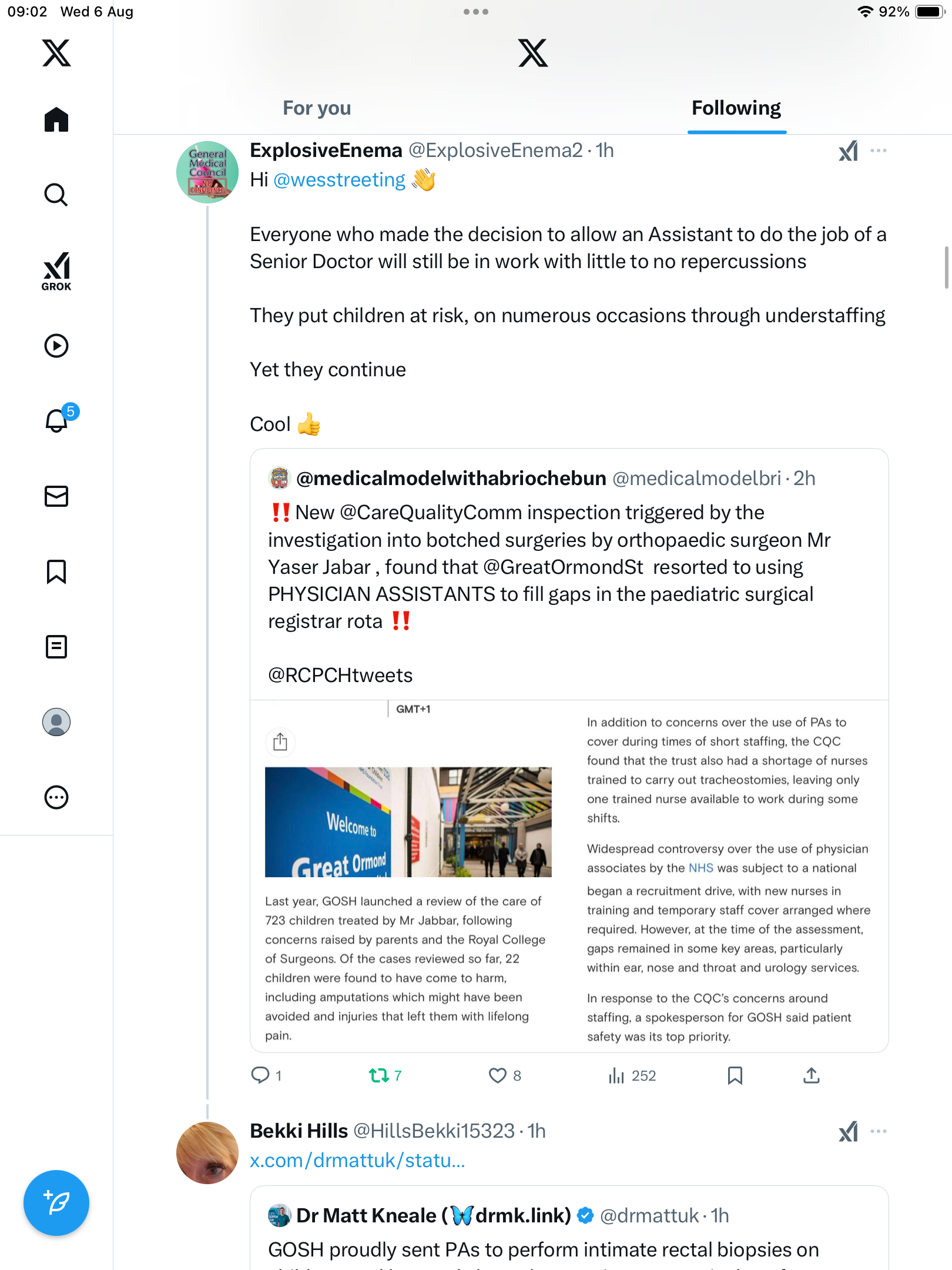Switch to the For you tab

coord(317,108)
